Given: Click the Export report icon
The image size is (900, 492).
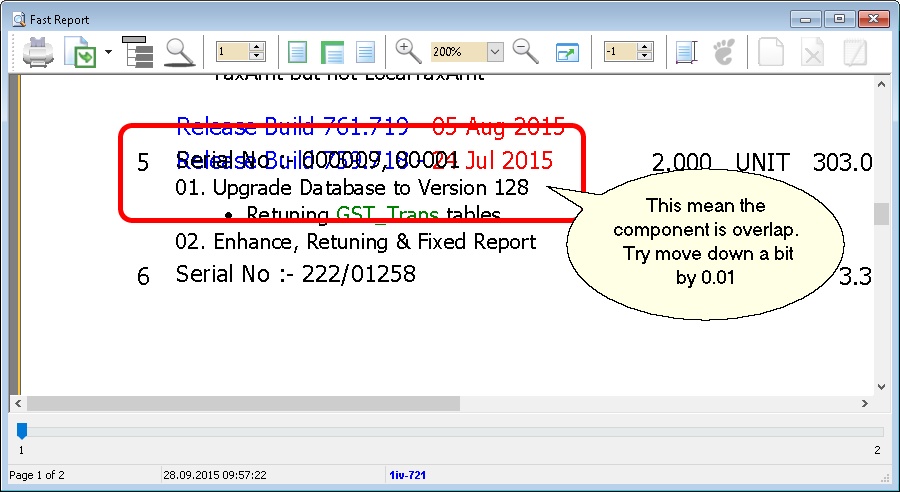Looking at the screenshot, I should point(79,51).
